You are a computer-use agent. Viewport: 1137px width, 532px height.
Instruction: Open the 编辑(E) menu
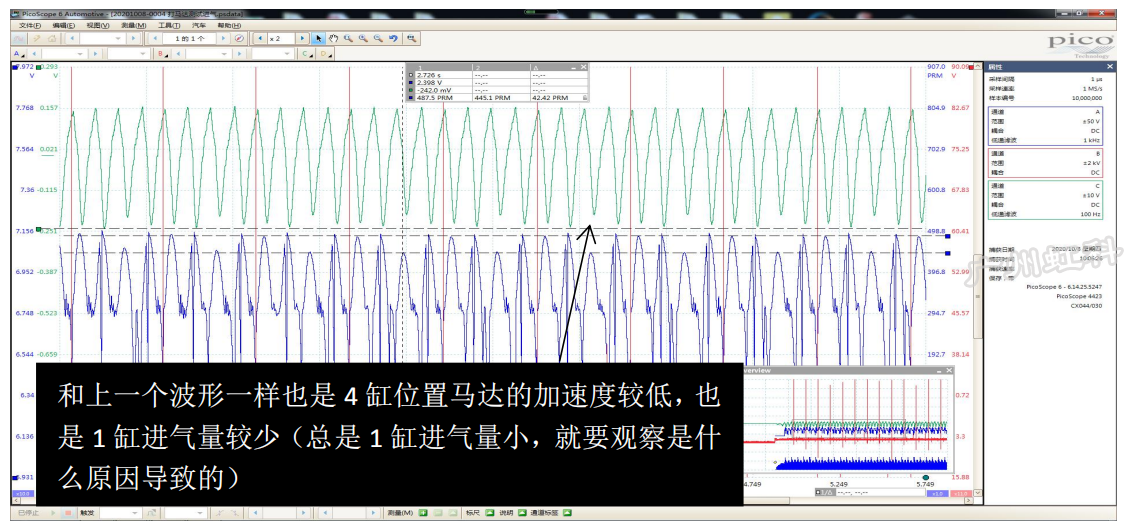pos(64,25)
